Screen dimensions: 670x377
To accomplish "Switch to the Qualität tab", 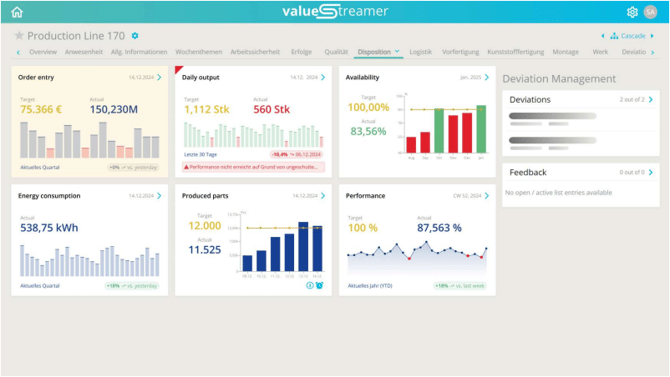I will point(336,52).
